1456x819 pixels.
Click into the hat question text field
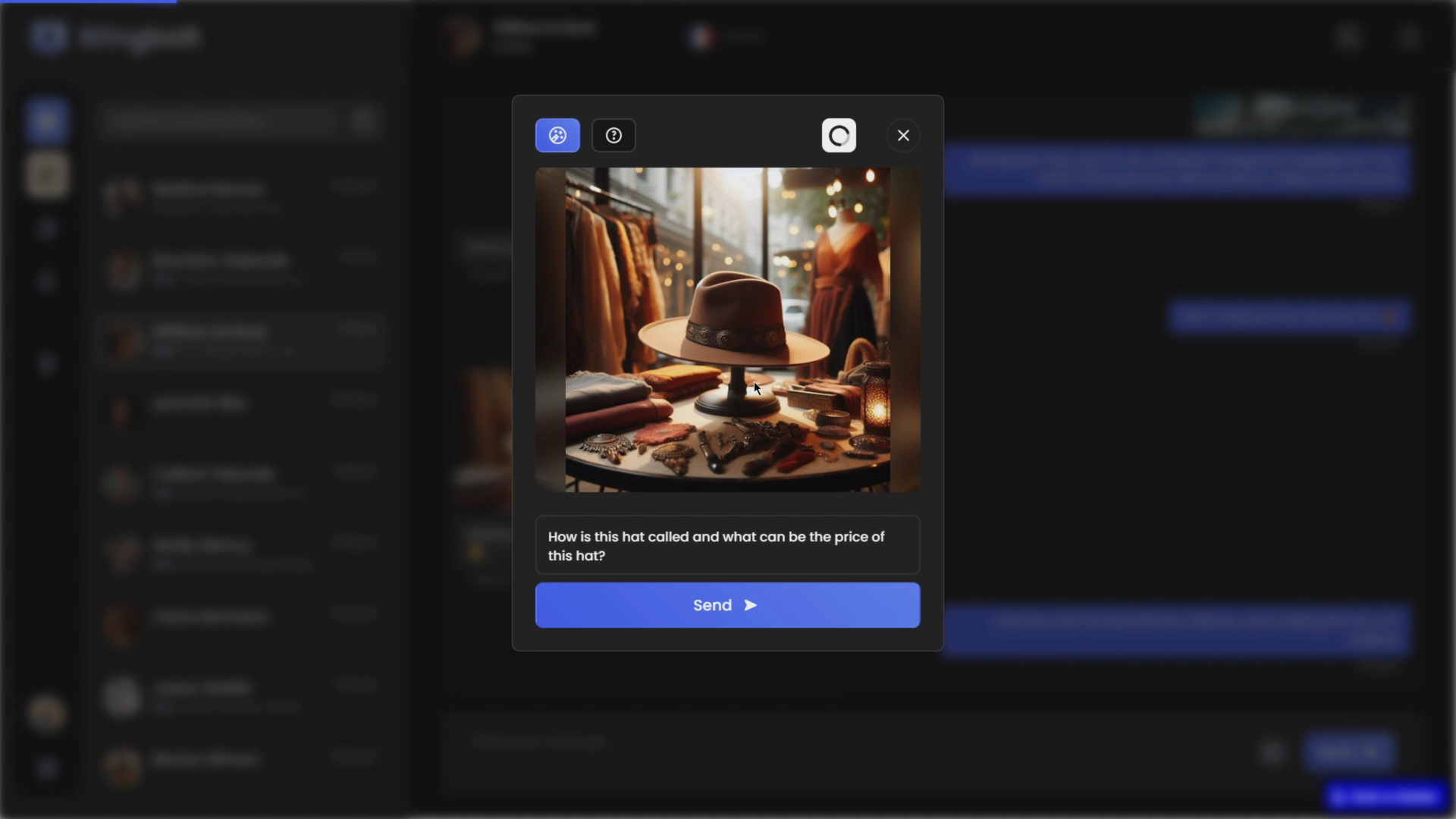coord(726,545)
